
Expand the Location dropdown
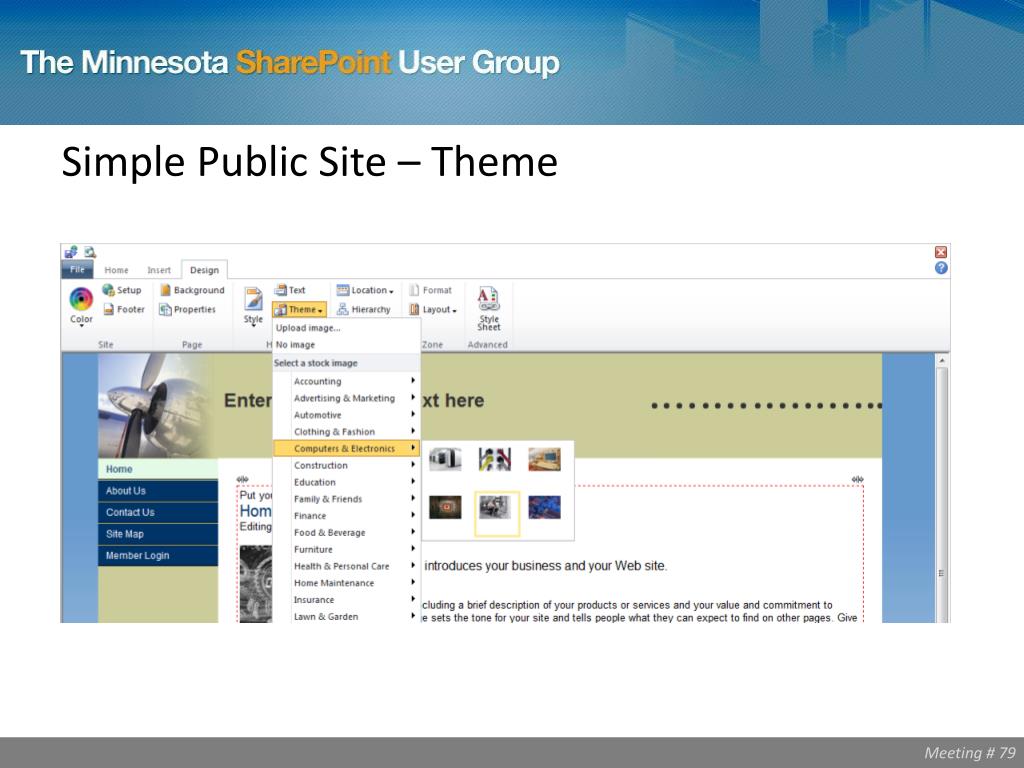(365, 290)
